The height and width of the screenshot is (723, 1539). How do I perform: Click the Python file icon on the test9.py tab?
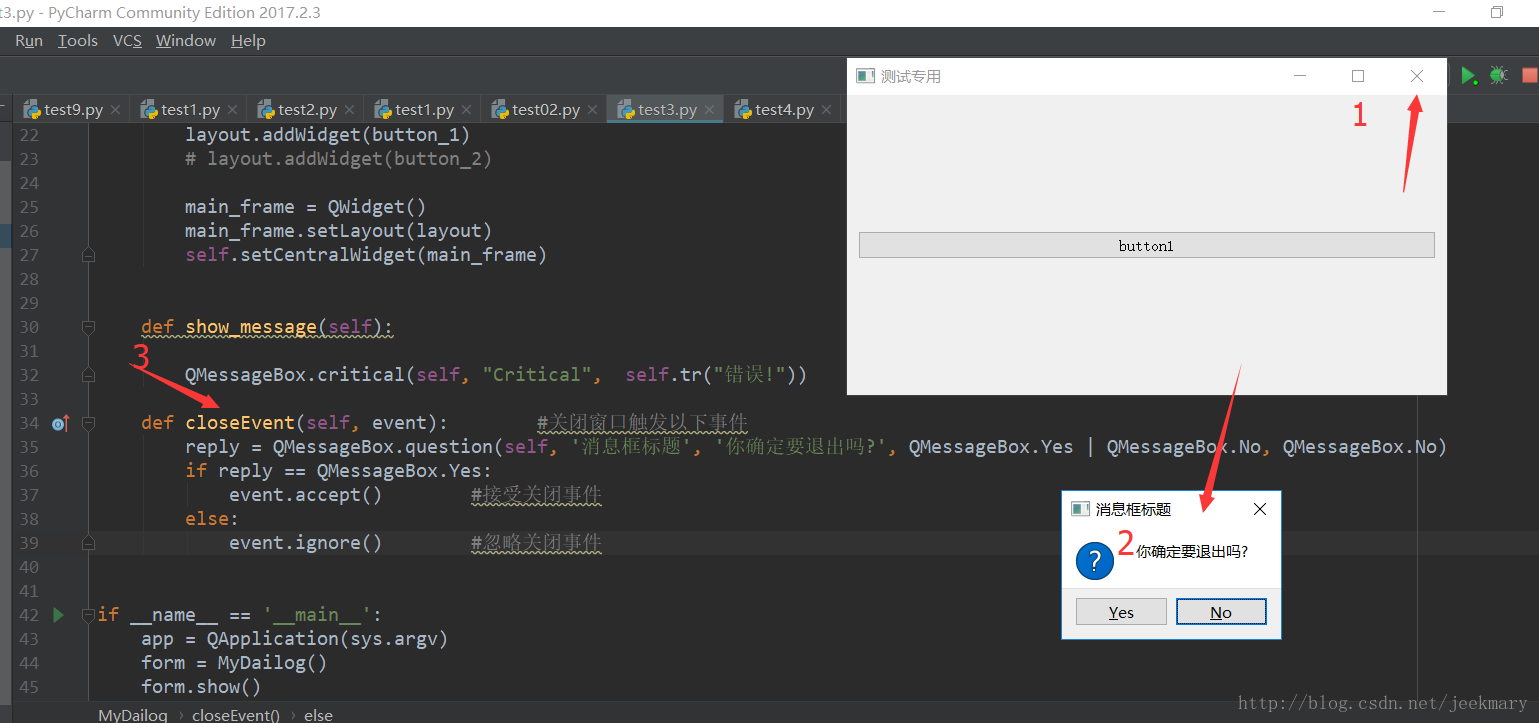tap(32, 109)
